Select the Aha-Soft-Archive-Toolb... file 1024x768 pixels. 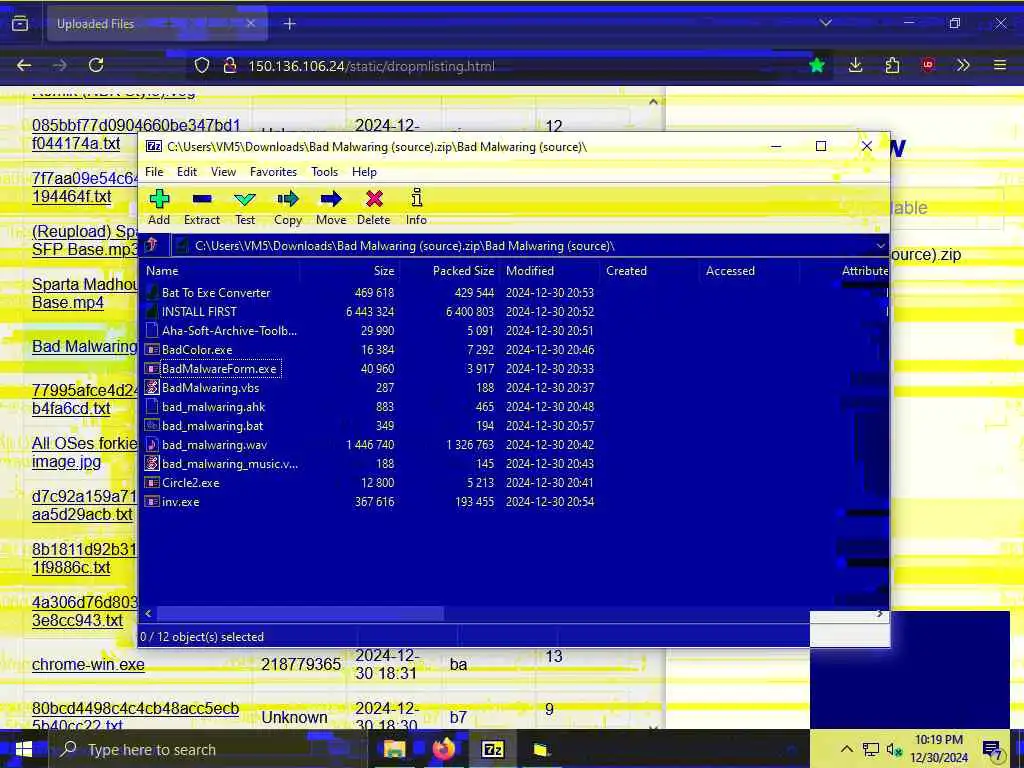click(x=229, y=330)
